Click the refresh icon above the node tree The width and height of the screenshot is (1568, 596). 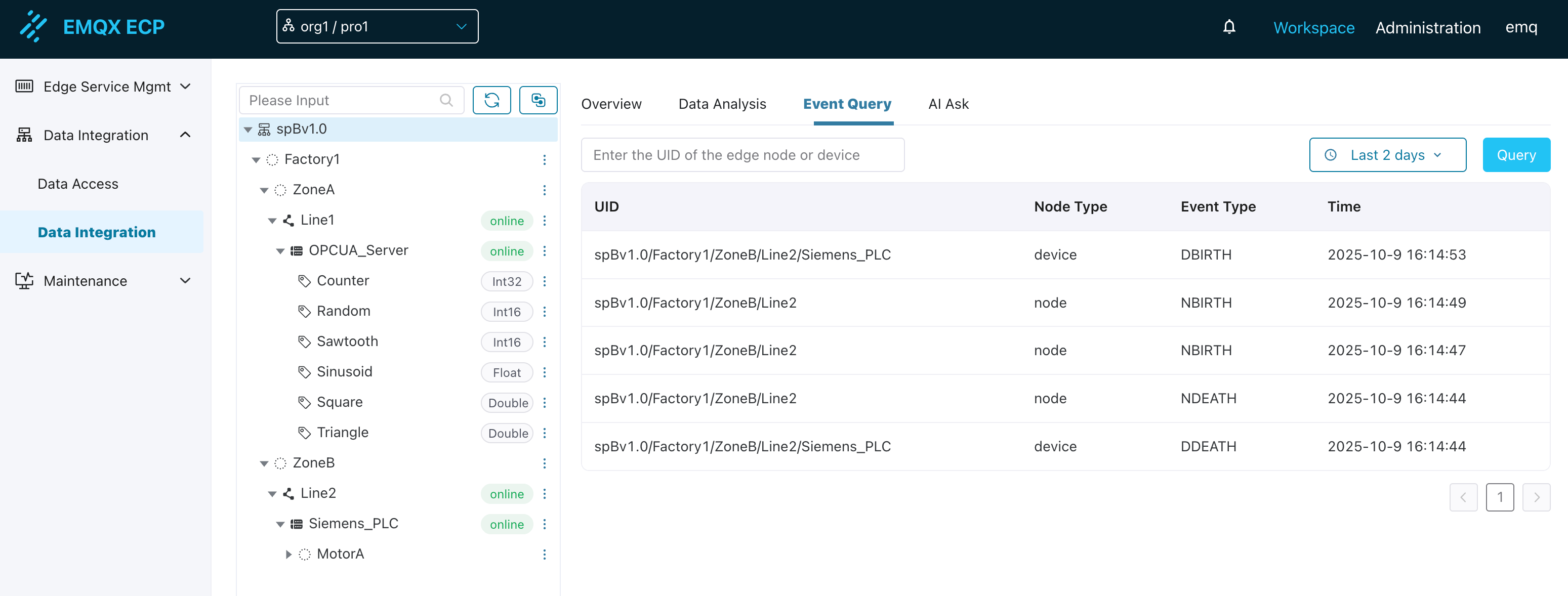pos(492,100)
